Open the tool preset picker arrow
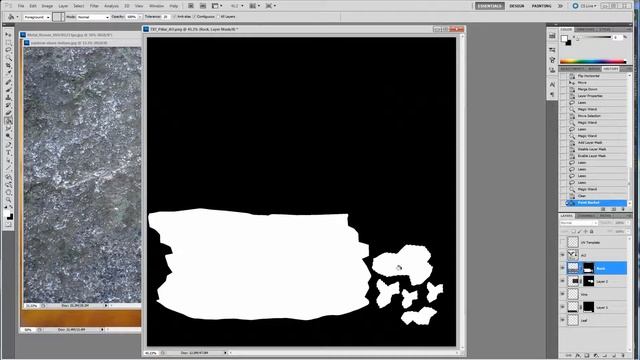The image size is (640, 360). 17,17
